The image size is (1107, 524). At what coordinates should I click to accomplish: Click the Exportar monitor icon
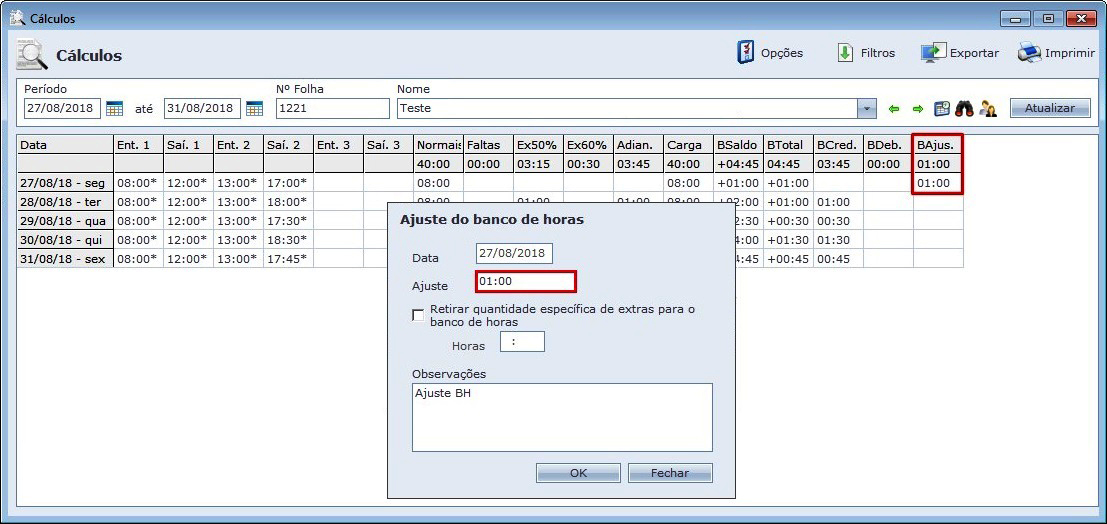[932, 53]
